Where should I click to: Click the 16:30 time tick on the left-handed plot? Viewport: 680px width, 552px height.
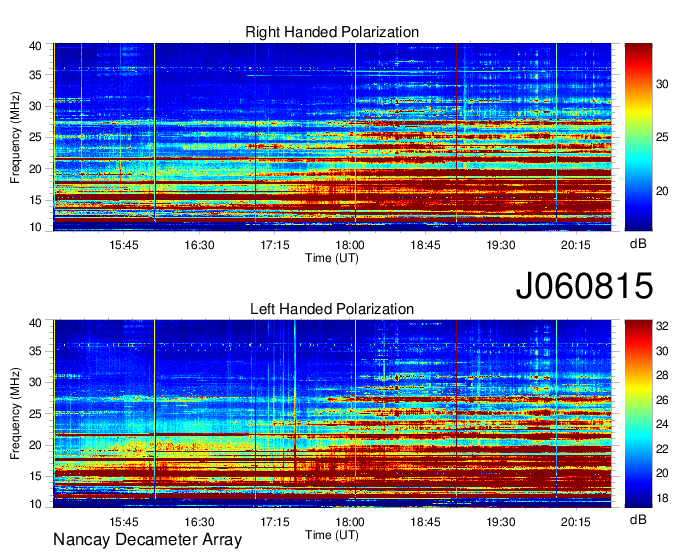click(199, 522)
